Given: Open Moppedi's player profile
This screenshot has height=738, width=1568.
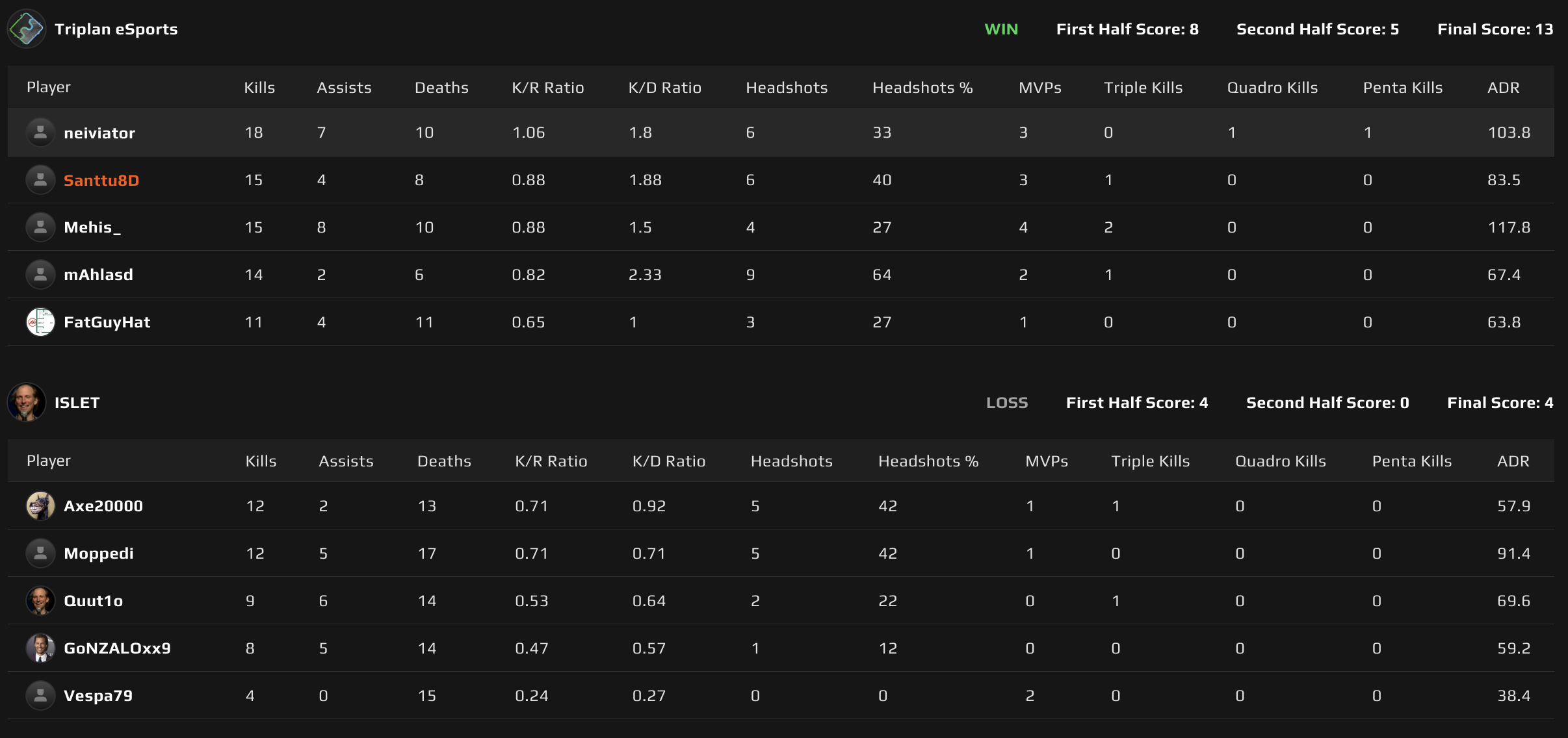Looking at the screenshot, I should click(99, 553).
